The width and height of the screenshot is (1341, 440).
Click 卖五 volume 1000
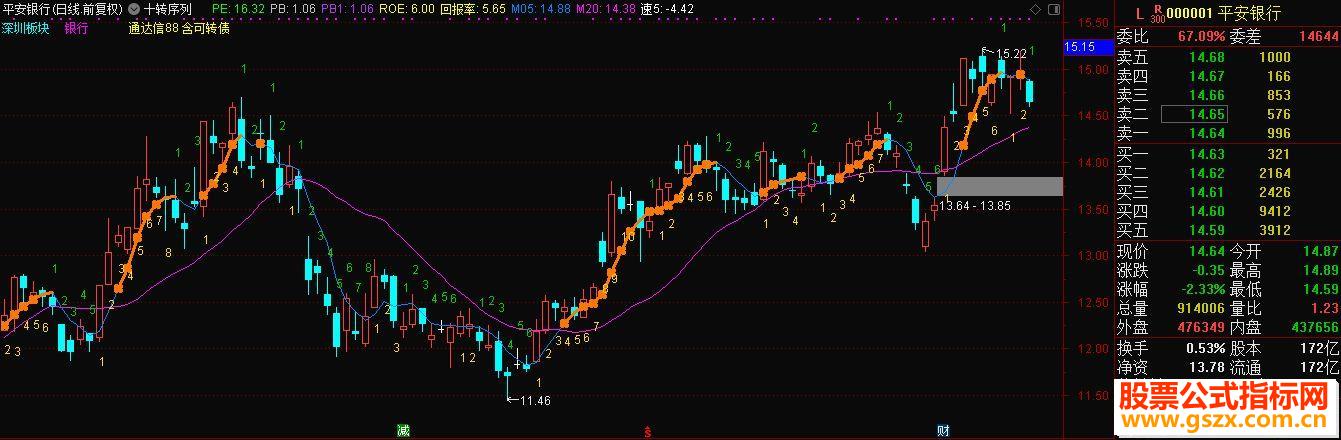pos(1274,58)
